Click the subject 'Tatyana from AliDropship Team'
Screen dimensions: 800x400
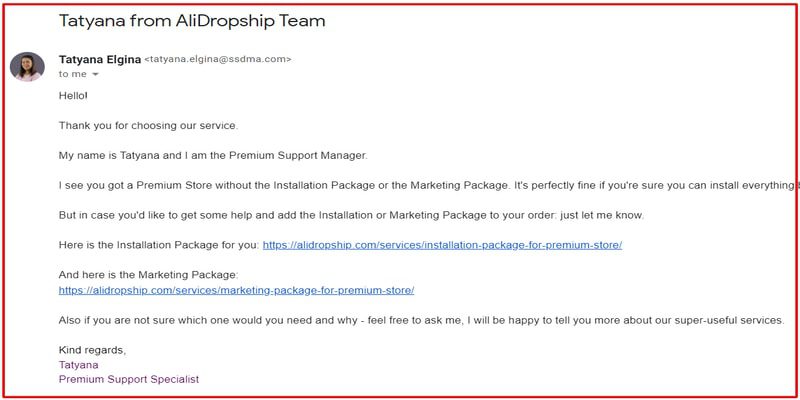[x=192, y=21]
